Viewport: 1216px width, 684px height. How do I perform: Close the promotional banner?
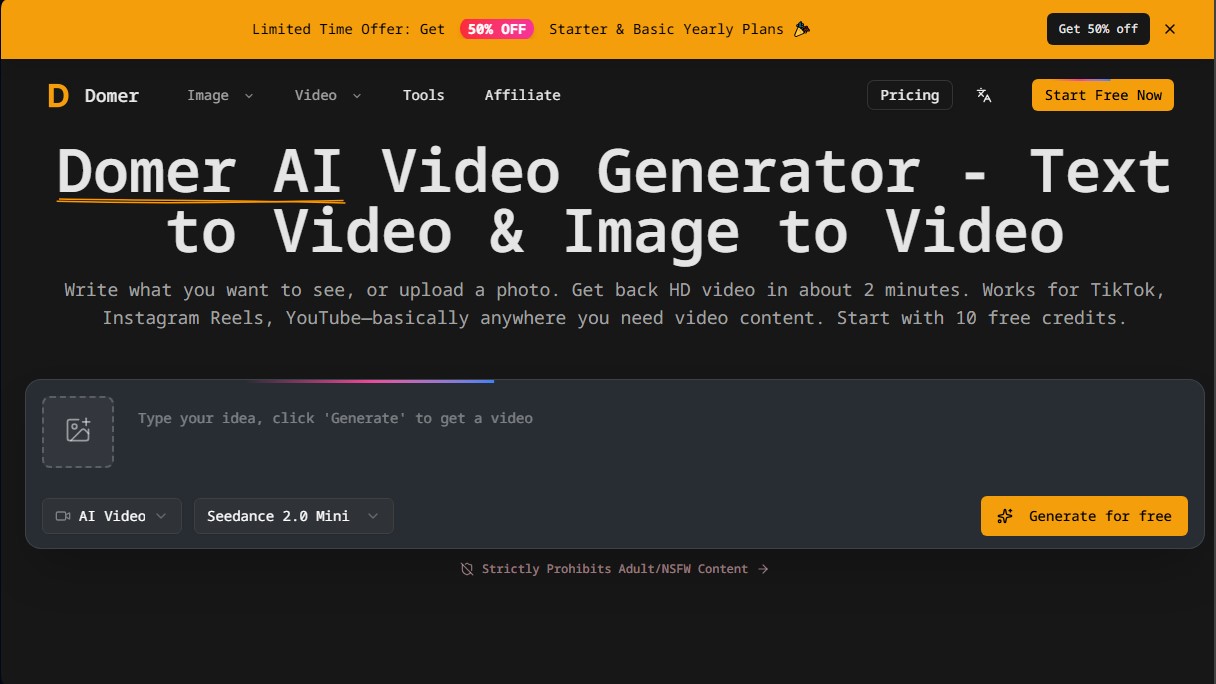pos(1170,29)
